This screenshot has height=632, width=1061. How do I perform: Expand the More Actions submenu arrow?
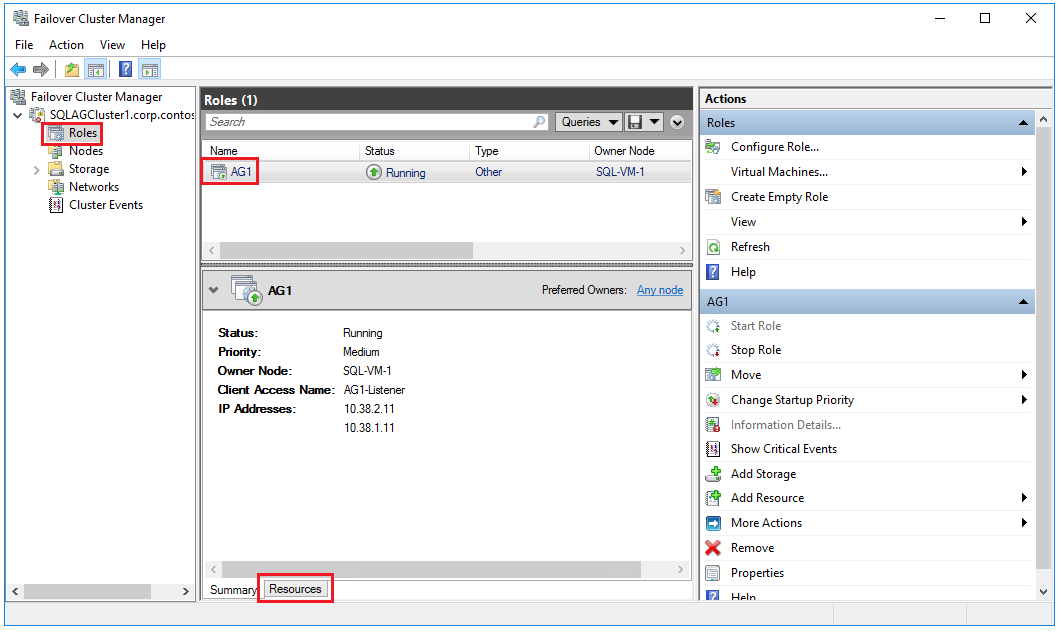pyautogui.click(x=1023, y=522)
